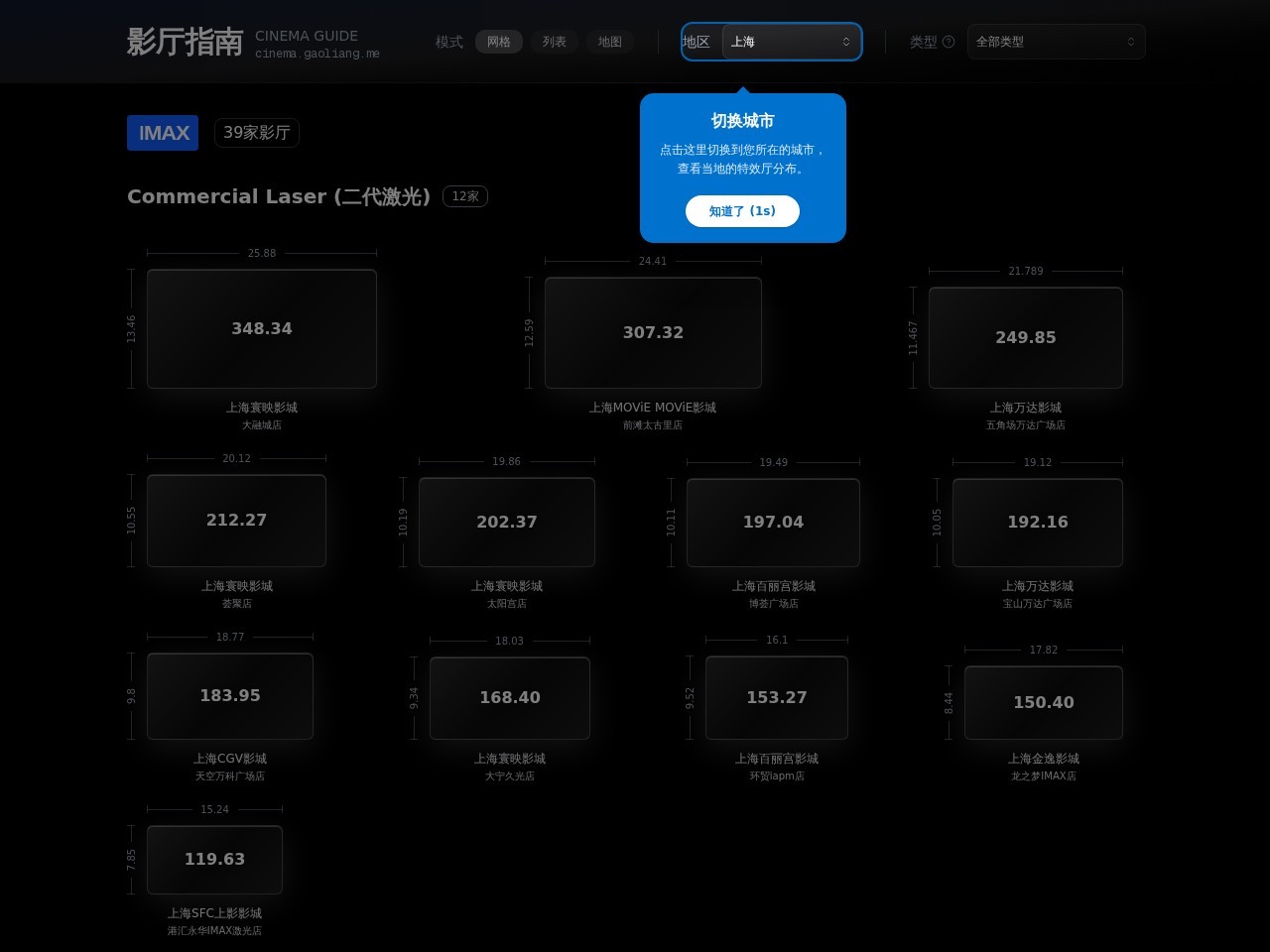Click the 切换城市 tooltip title
The height and width of the screenshot is (952, 1270).
pyautogui.click(x=742, y=121)
